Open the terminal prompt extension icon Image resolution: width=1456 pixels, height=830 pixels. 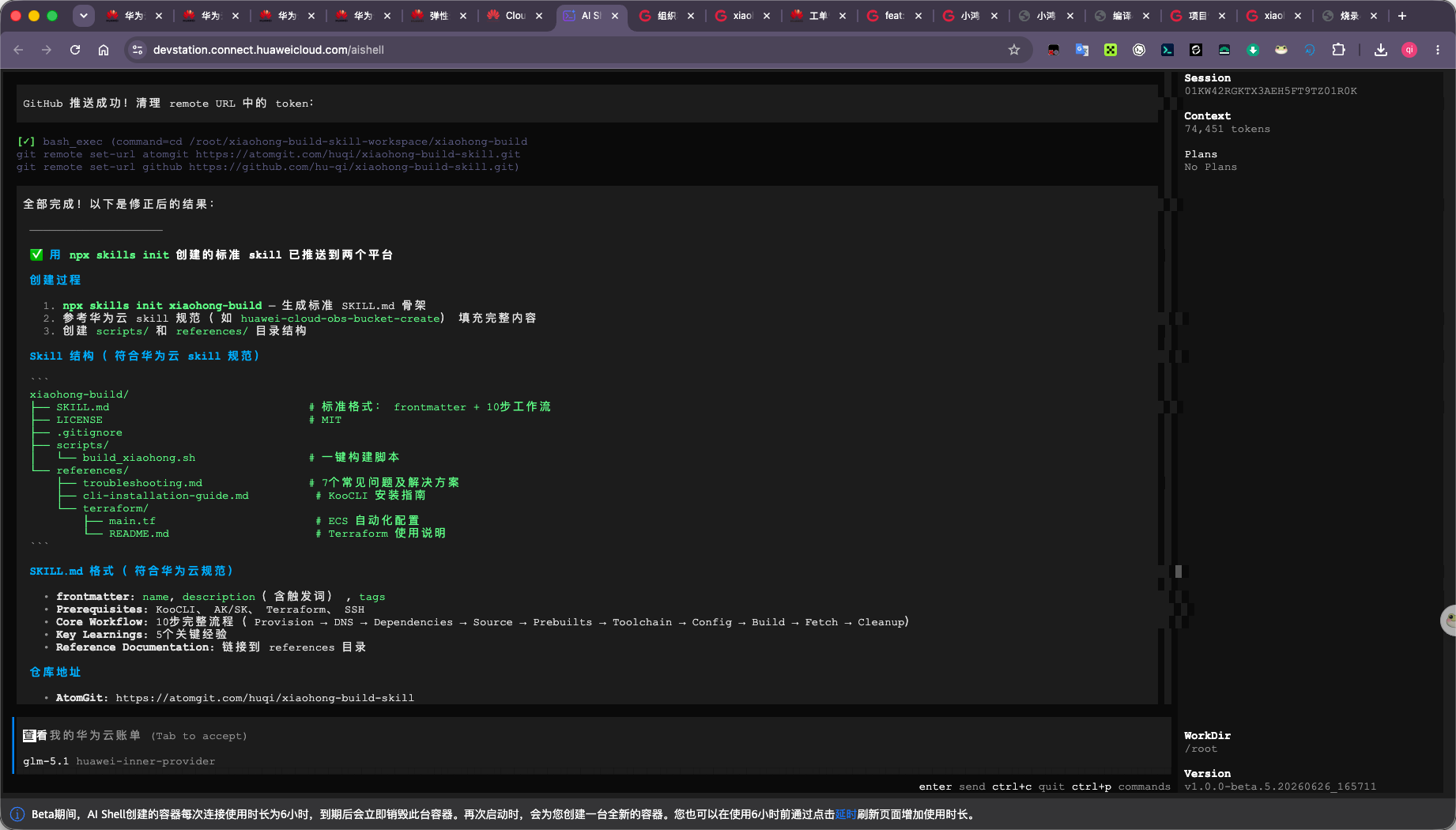(x=1167, y=50)
